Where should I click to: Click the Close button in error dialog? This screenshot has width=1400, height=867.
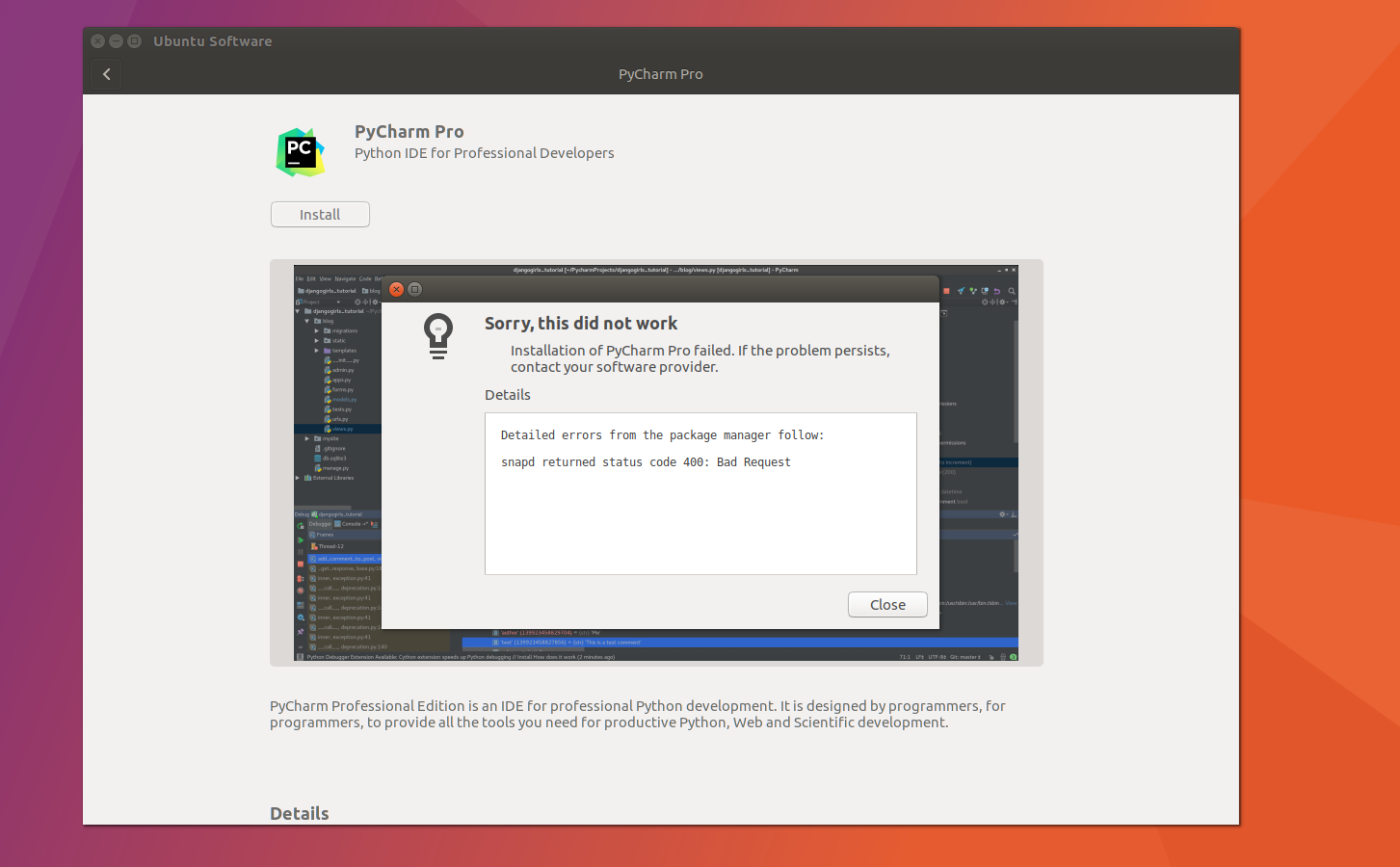click(887, 605)
